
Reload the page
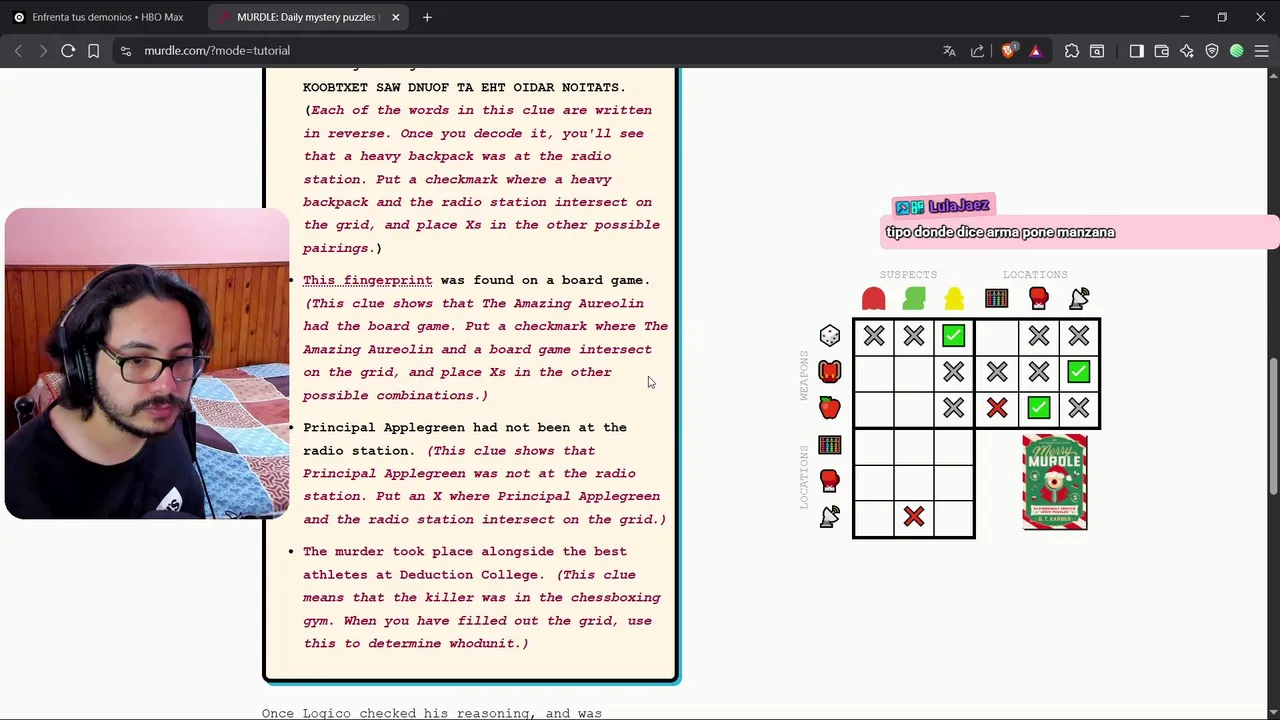point(68,51)
